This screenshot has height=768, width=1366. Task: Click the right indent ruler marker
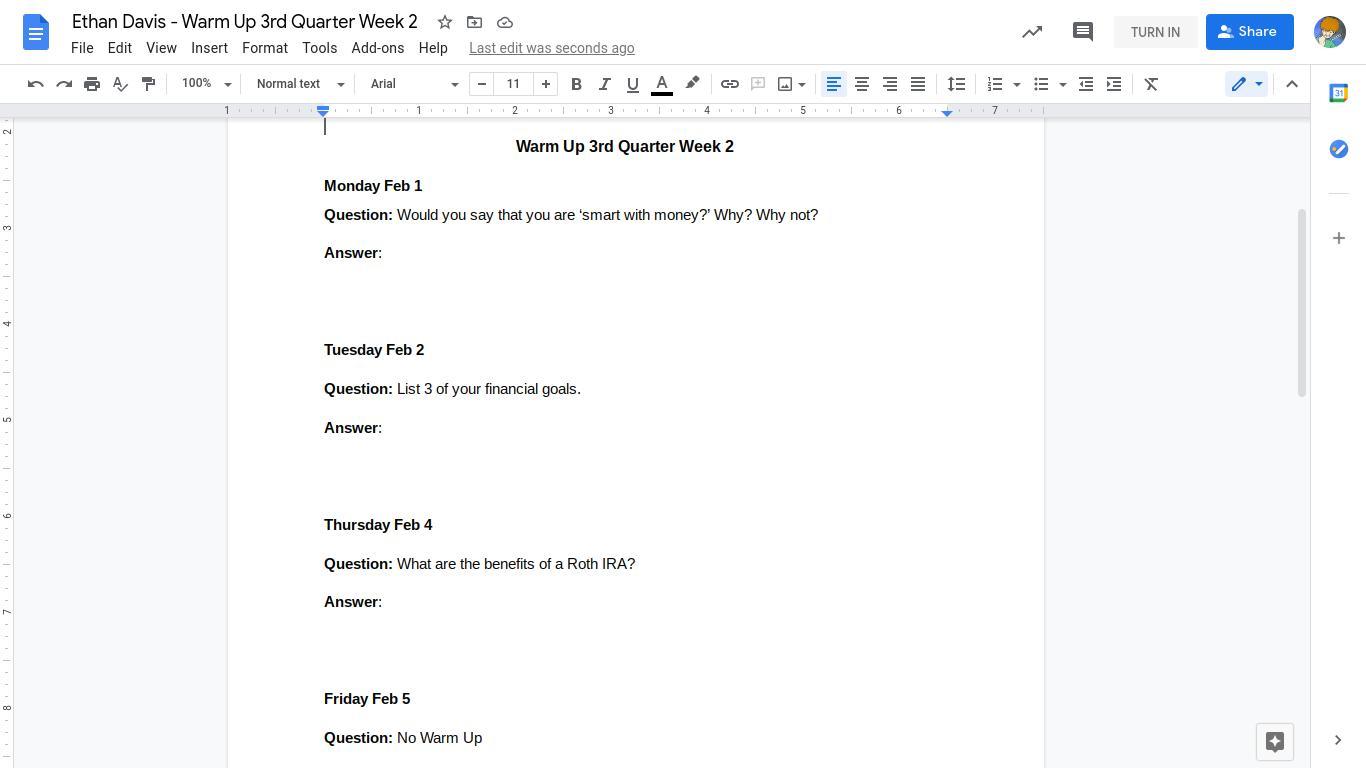pos(947,112)
